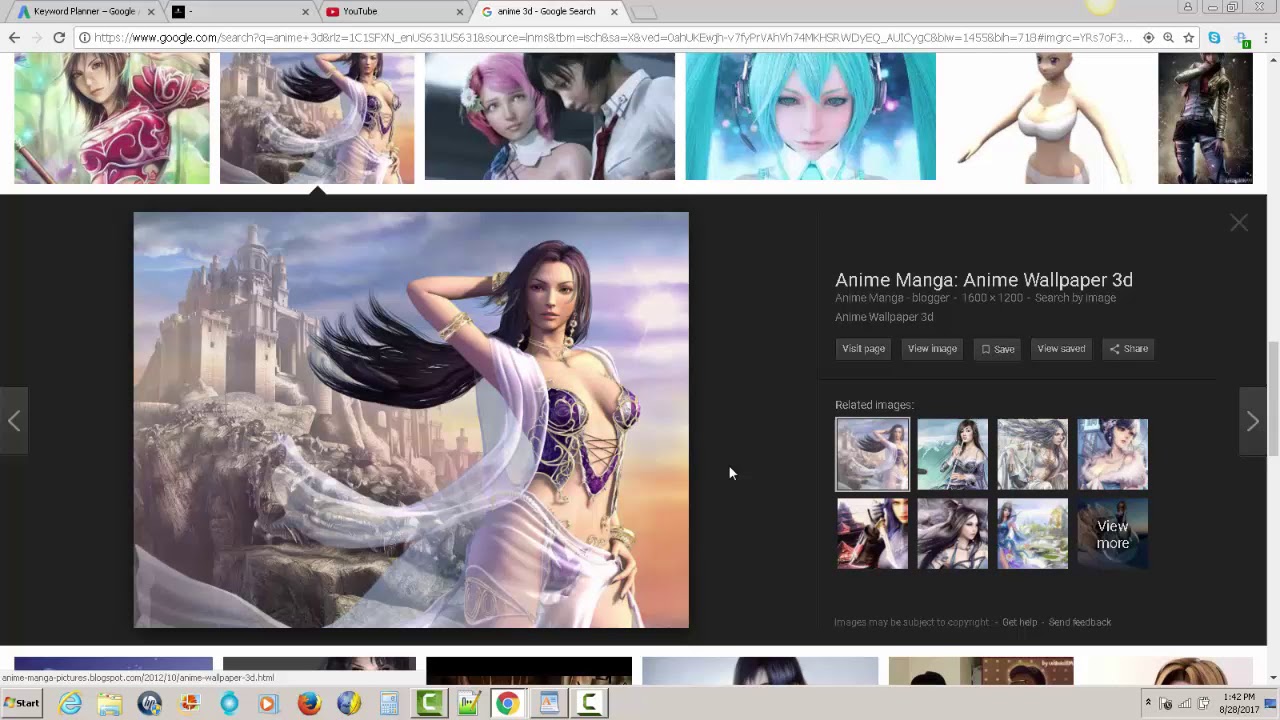
Task: Click View more related images
Action: (x=1112, y=534)
